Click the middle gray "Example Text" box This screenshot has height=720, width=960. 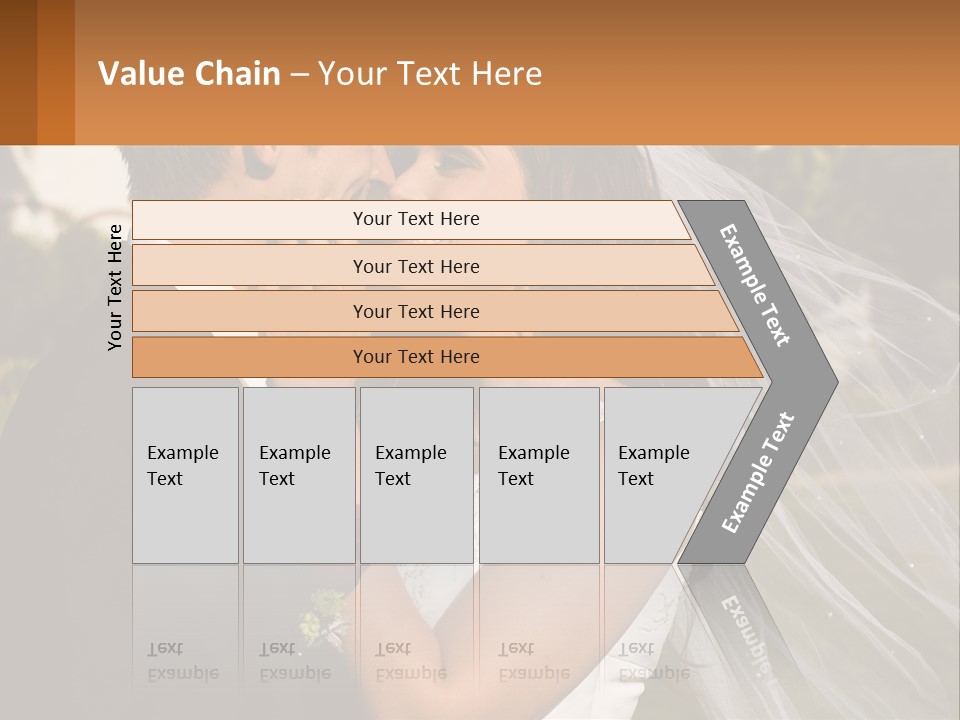coord(416,474)
